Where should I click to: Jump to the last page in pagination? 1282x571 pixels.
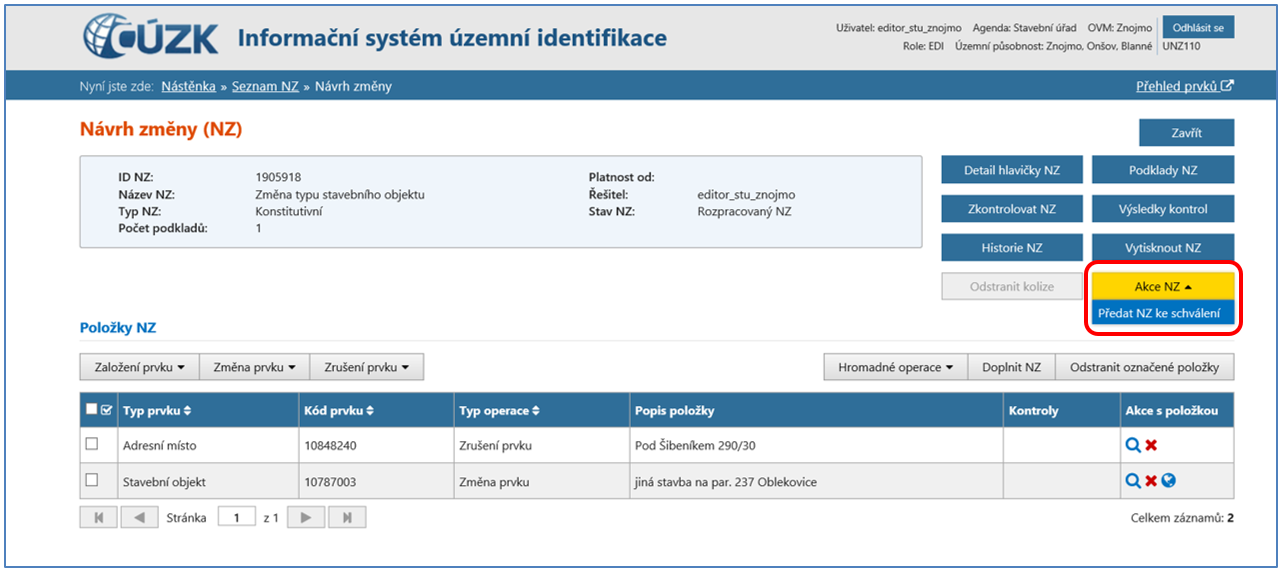[347, 517]
